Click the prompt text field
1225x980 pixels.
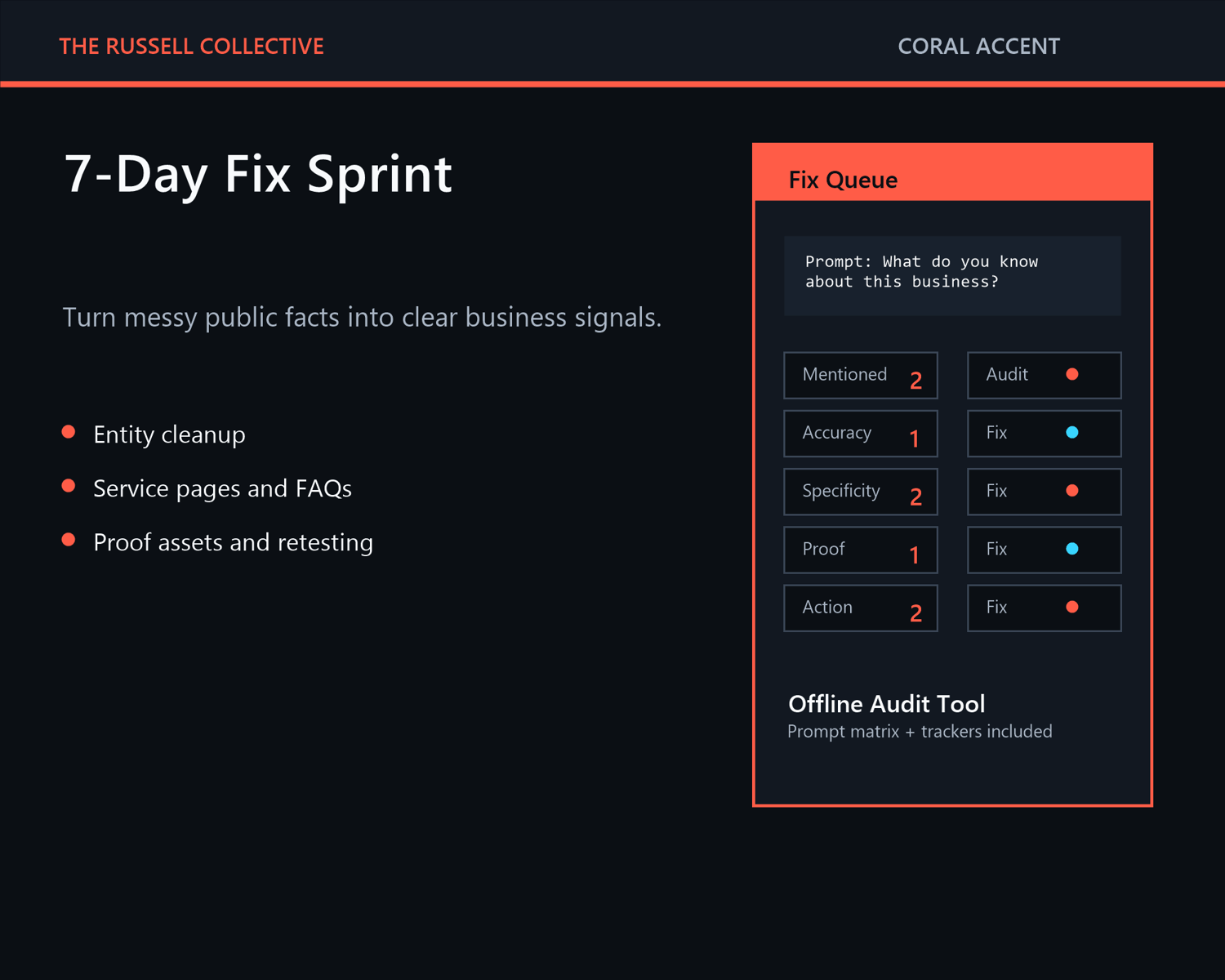click(952, 276)
